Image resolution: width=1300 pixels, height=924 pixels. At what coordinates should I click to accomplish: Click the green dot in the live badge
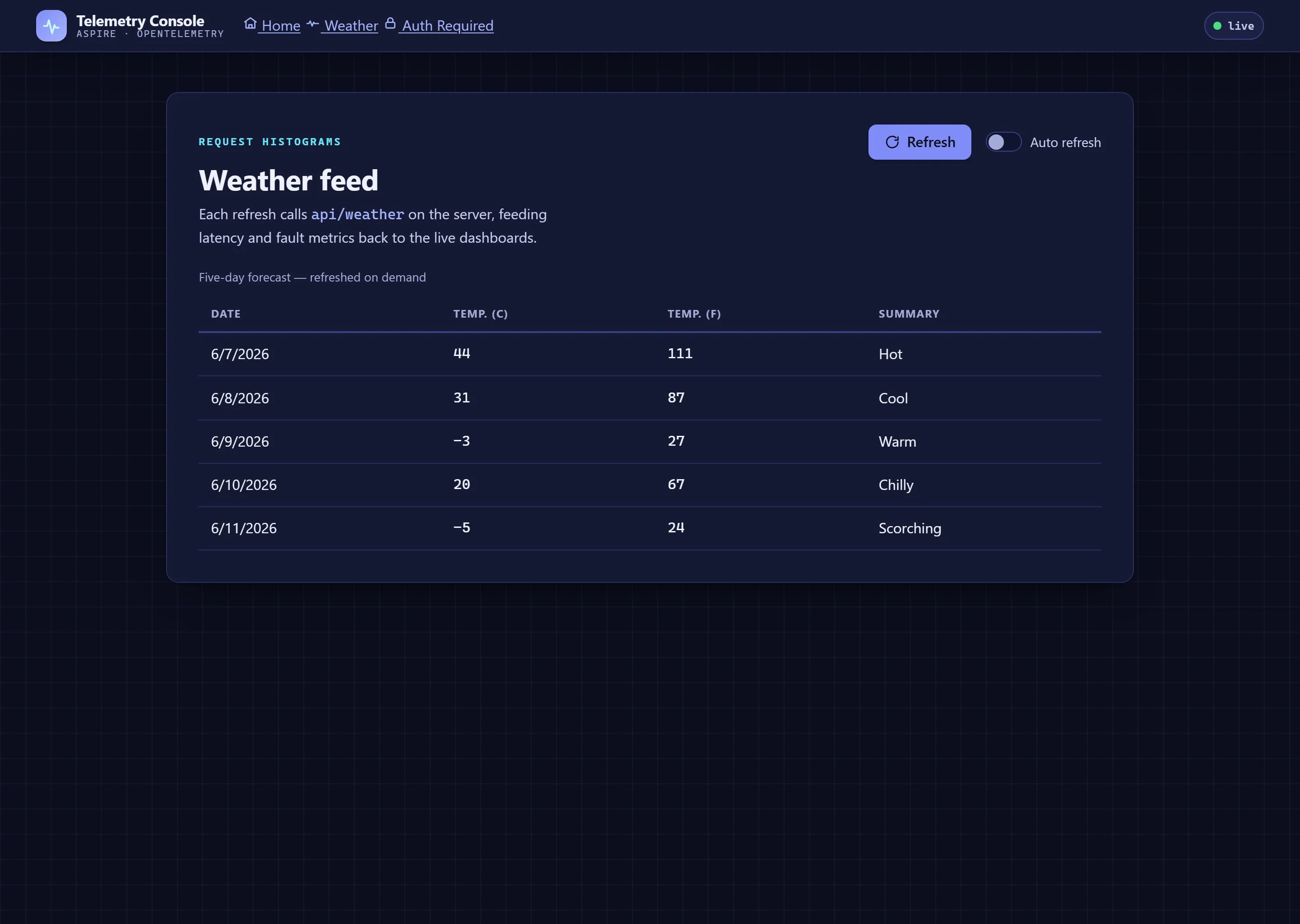coord(1217,26)
